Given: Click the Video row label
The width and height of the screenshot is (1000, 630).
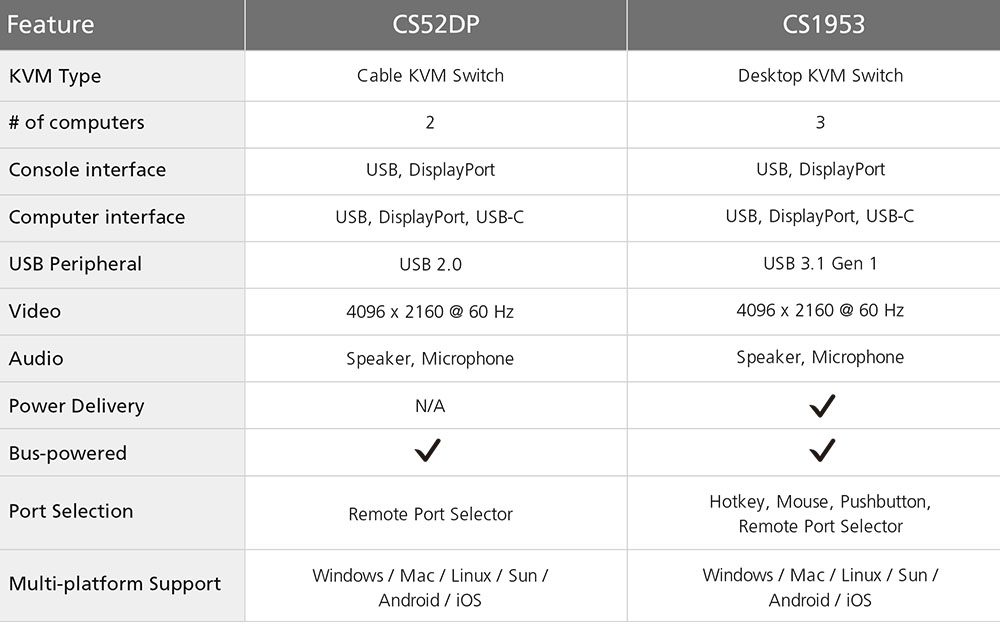Looking at the screenshot, I should click(x=35, y=311).
